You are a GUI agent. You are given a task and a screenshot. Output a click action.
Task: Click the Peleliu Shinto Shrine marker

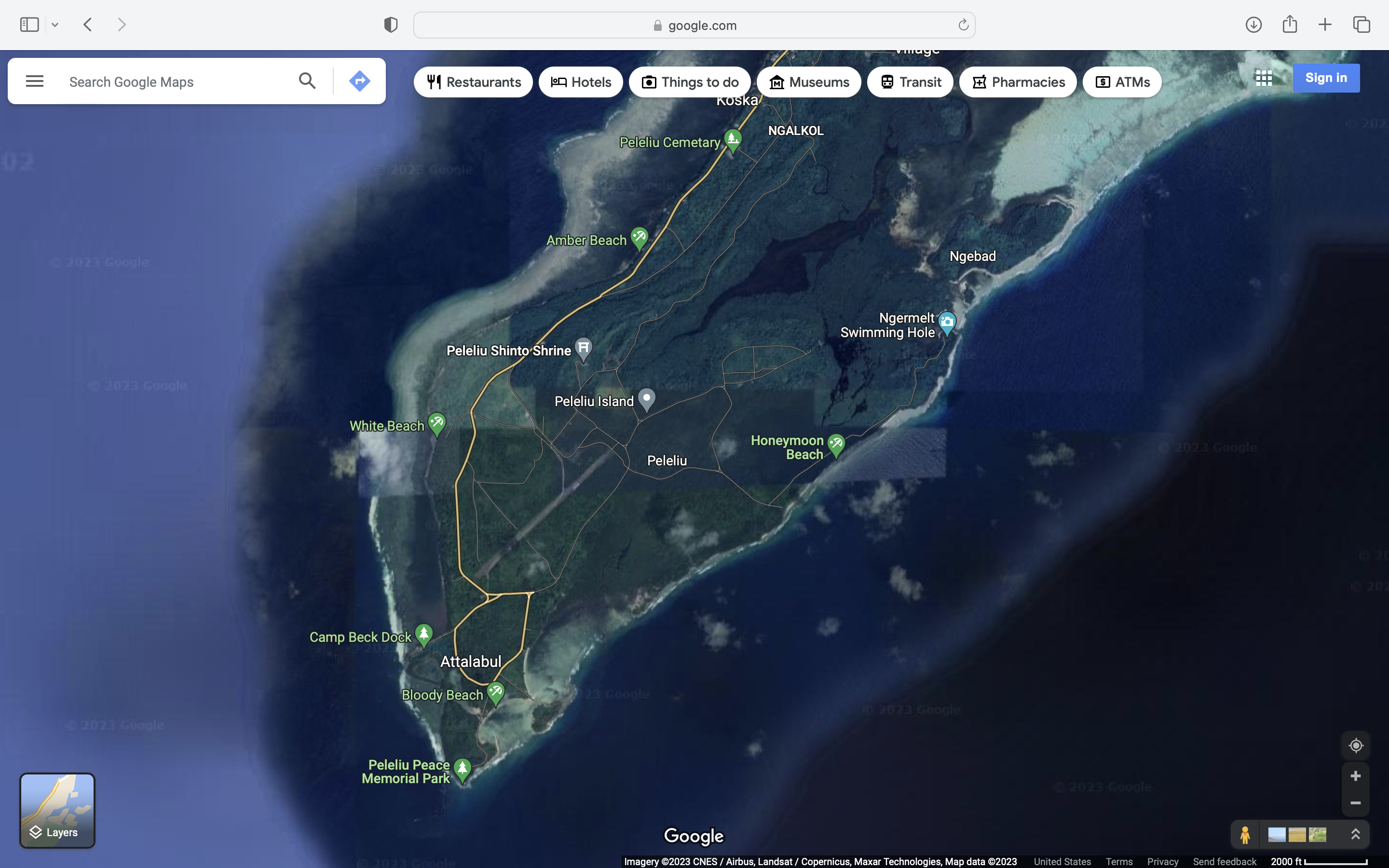583,347
